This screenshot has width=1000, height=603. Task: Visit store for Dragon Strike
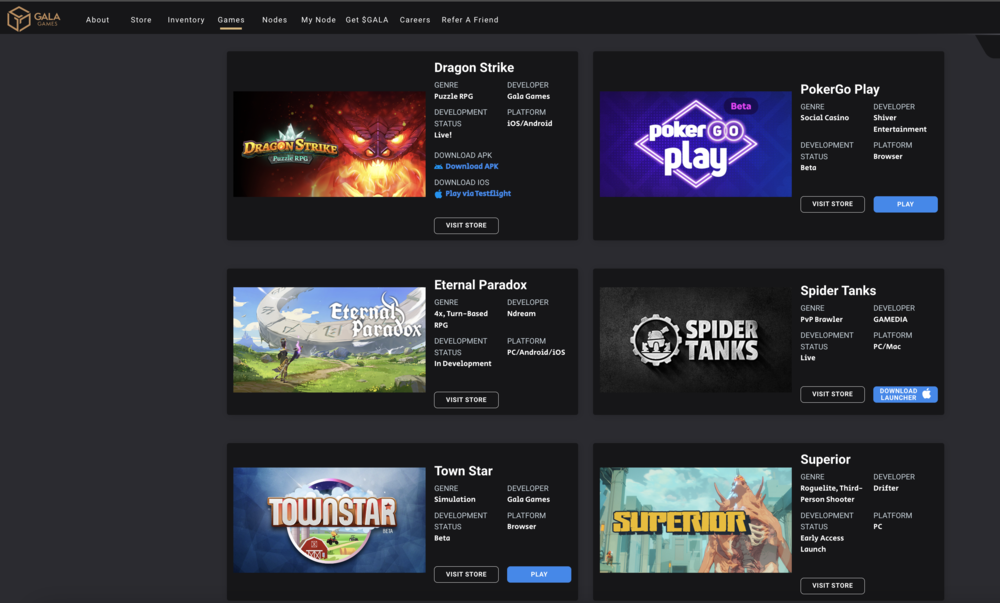[x=466, y=226]
